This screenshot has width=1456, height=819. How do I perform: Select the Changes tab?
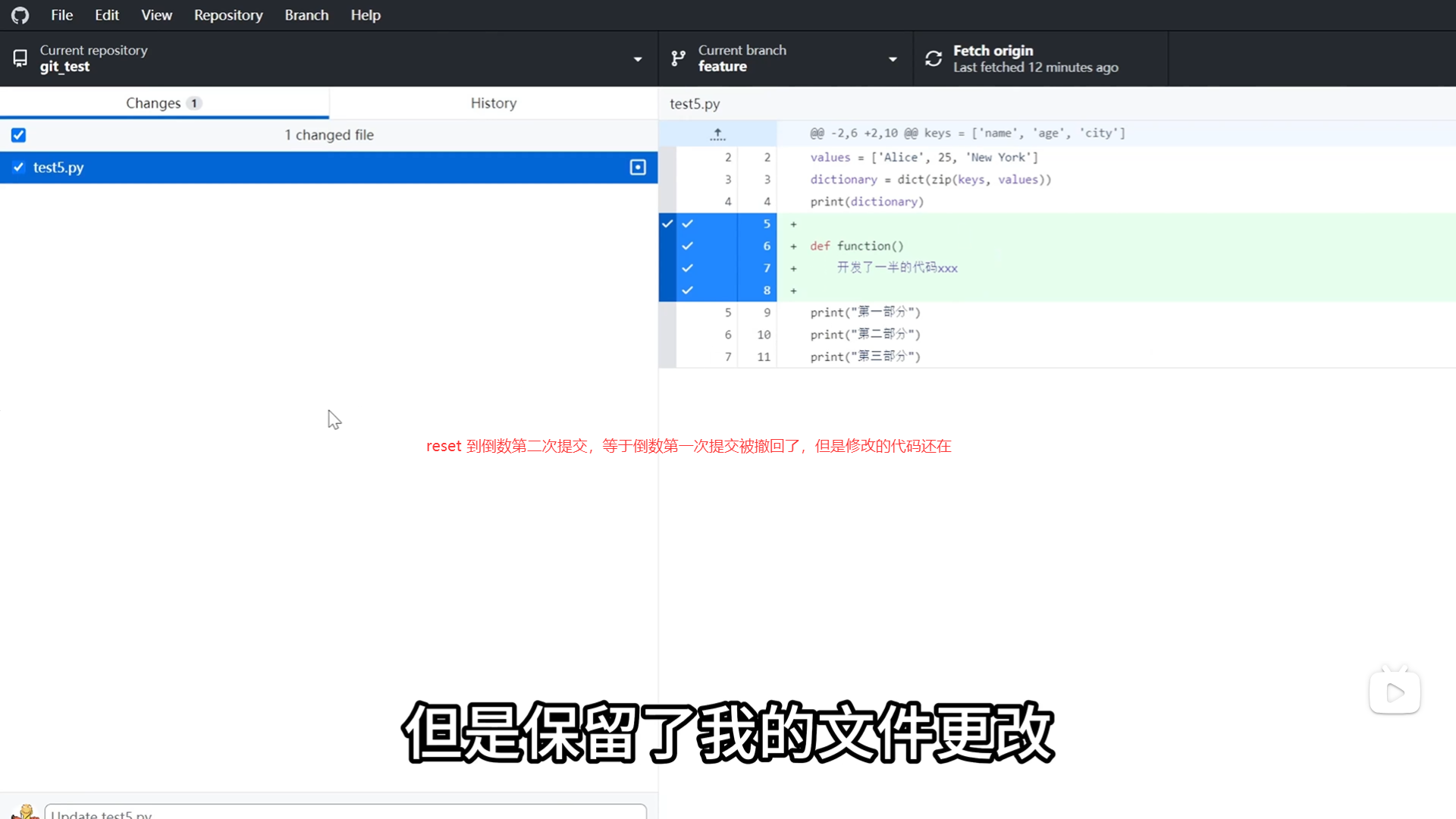163,103
